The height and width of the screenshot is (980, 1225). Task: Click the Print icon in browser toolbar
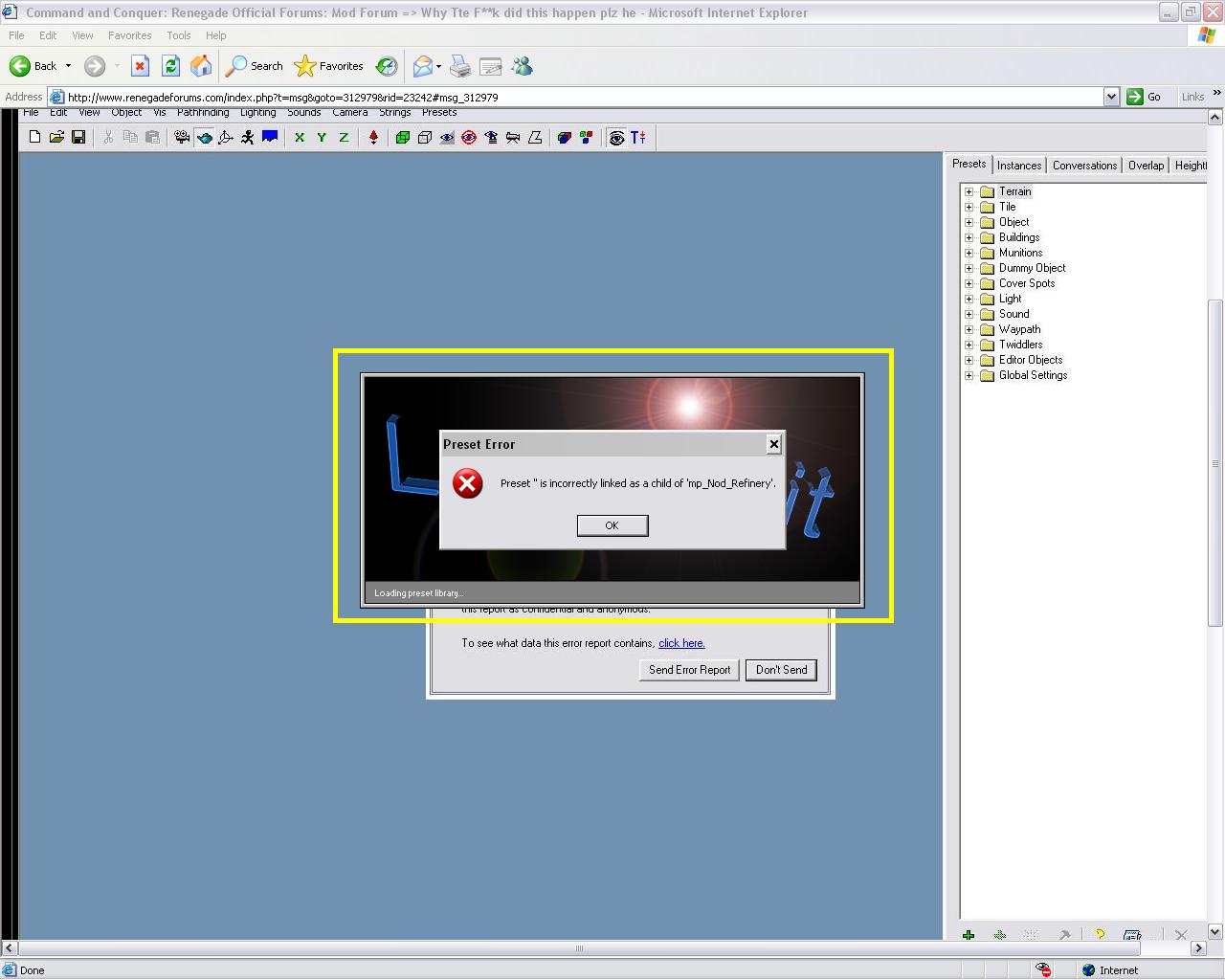coord(460,66)
